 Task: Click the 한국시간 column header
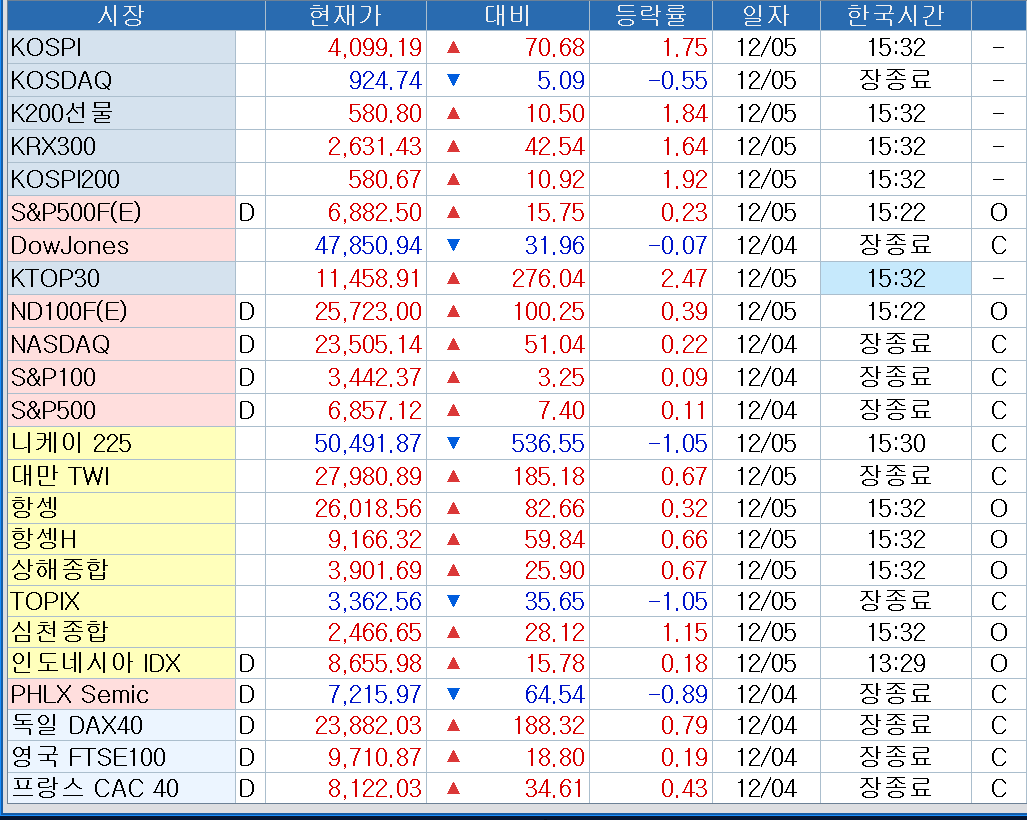point(895,15)
